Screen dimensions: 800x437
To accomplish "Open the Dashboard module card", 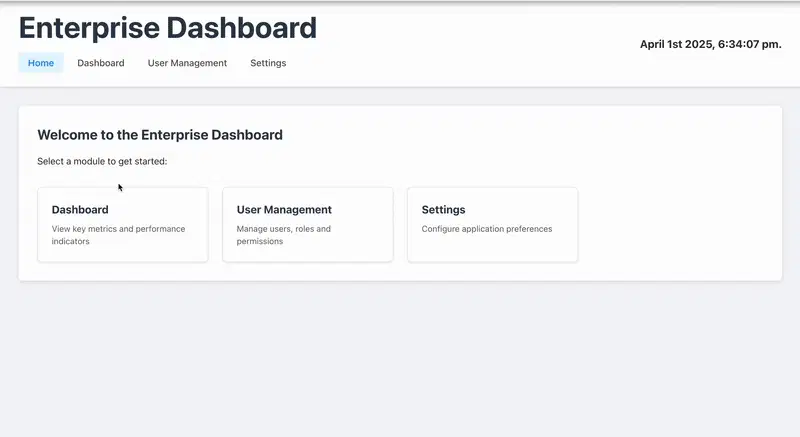I will (122, 224).
